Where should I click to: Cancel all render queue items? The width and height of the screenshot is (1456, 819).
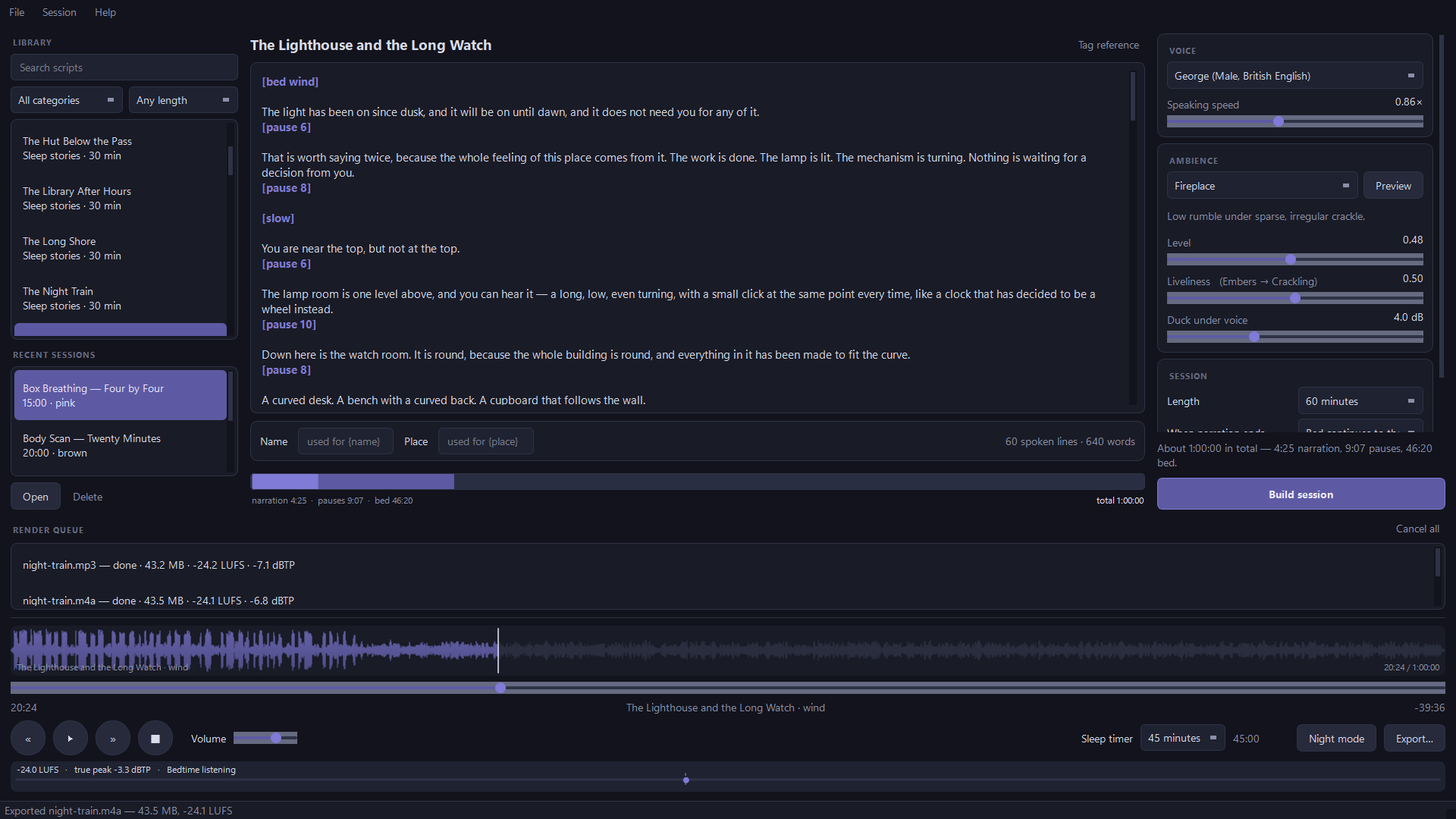coord(1417,529)
